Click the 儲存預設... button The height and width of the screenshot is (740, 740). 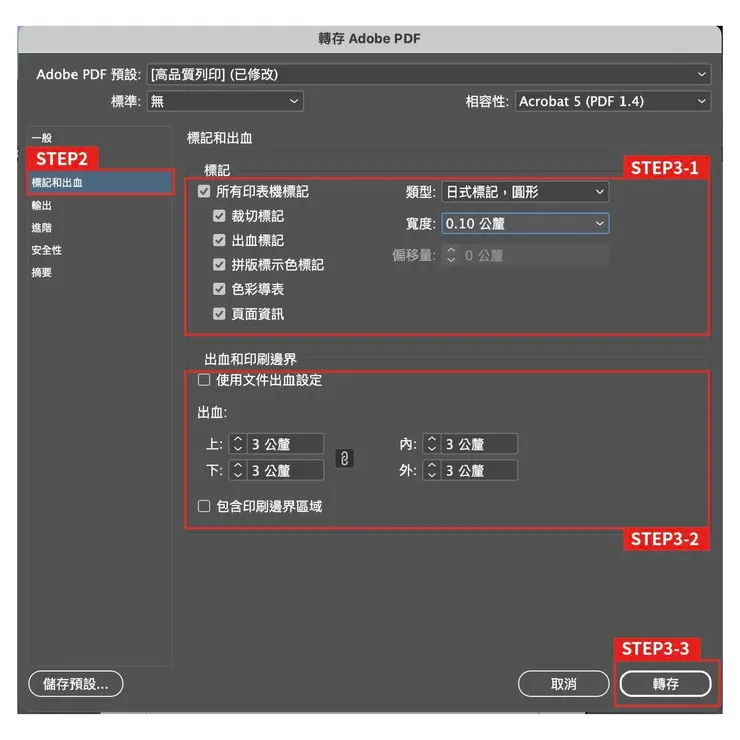[x=76, y=683]
